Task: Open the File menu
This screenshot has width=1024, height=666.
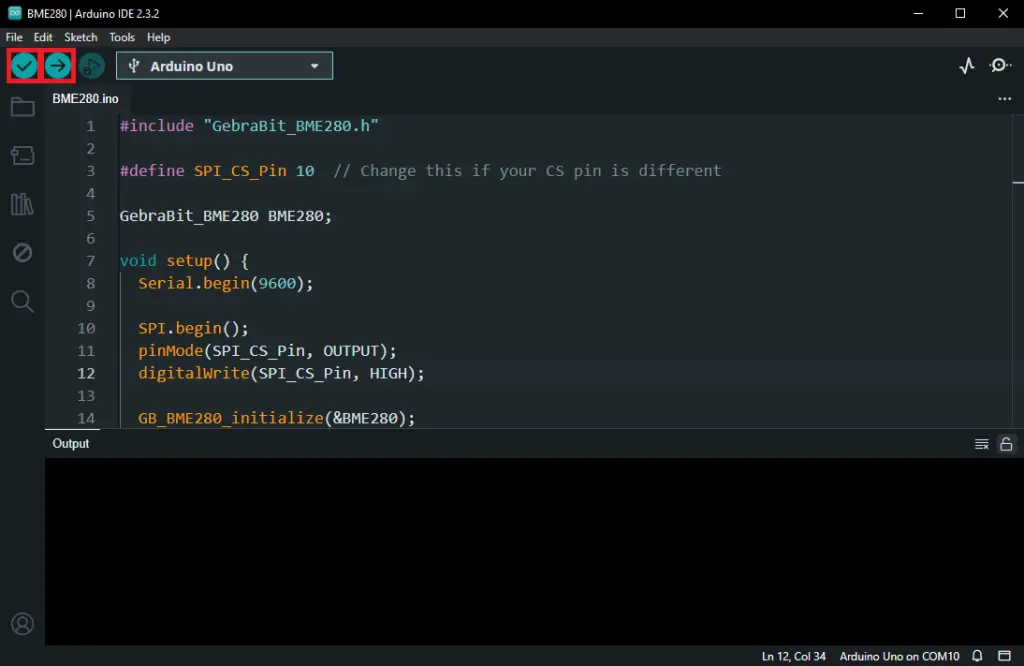Action: coord(14,37)
